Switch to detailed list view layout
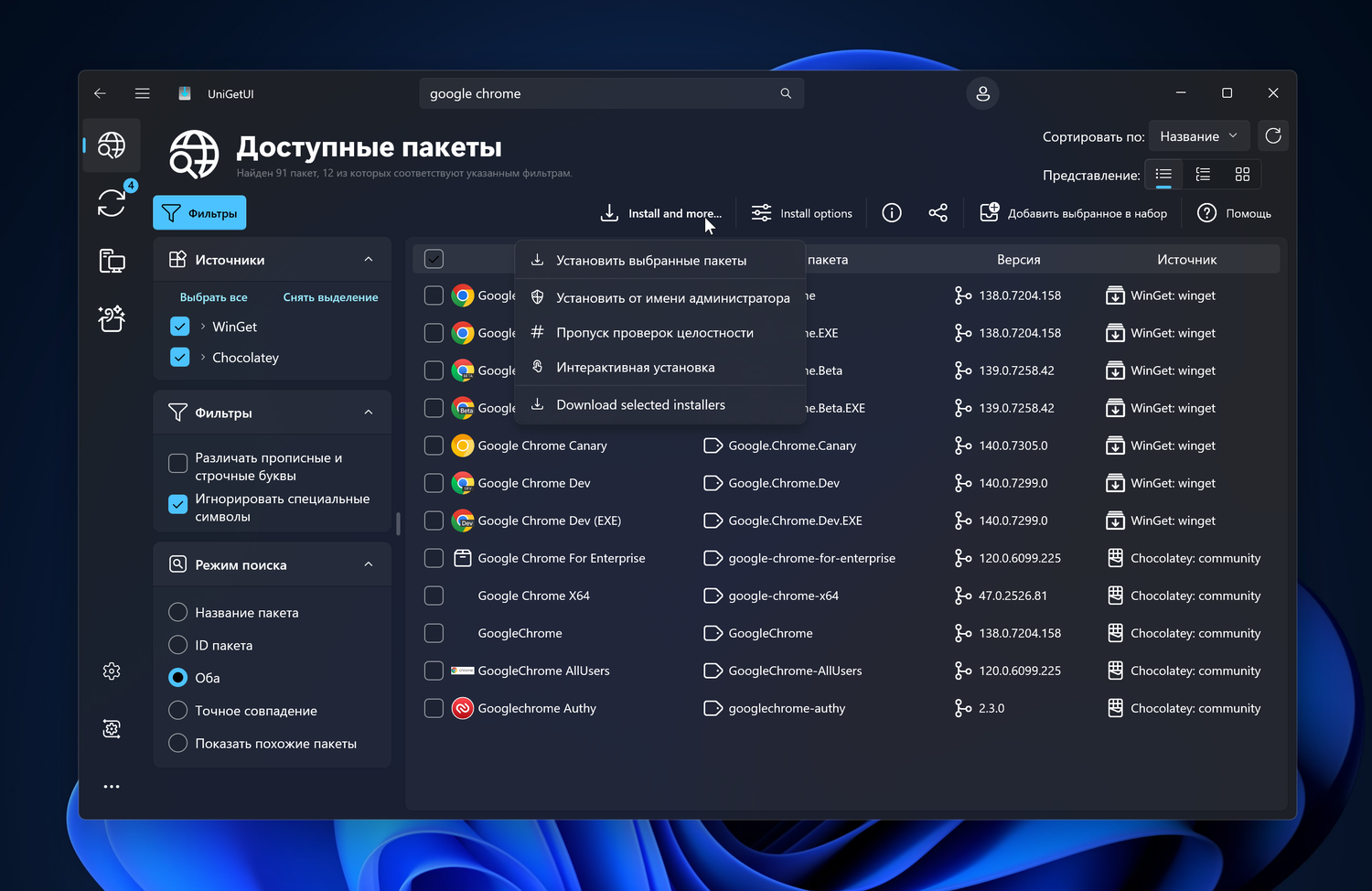This screenshot has width=1372, height=891. click(x=1203, y=174)
